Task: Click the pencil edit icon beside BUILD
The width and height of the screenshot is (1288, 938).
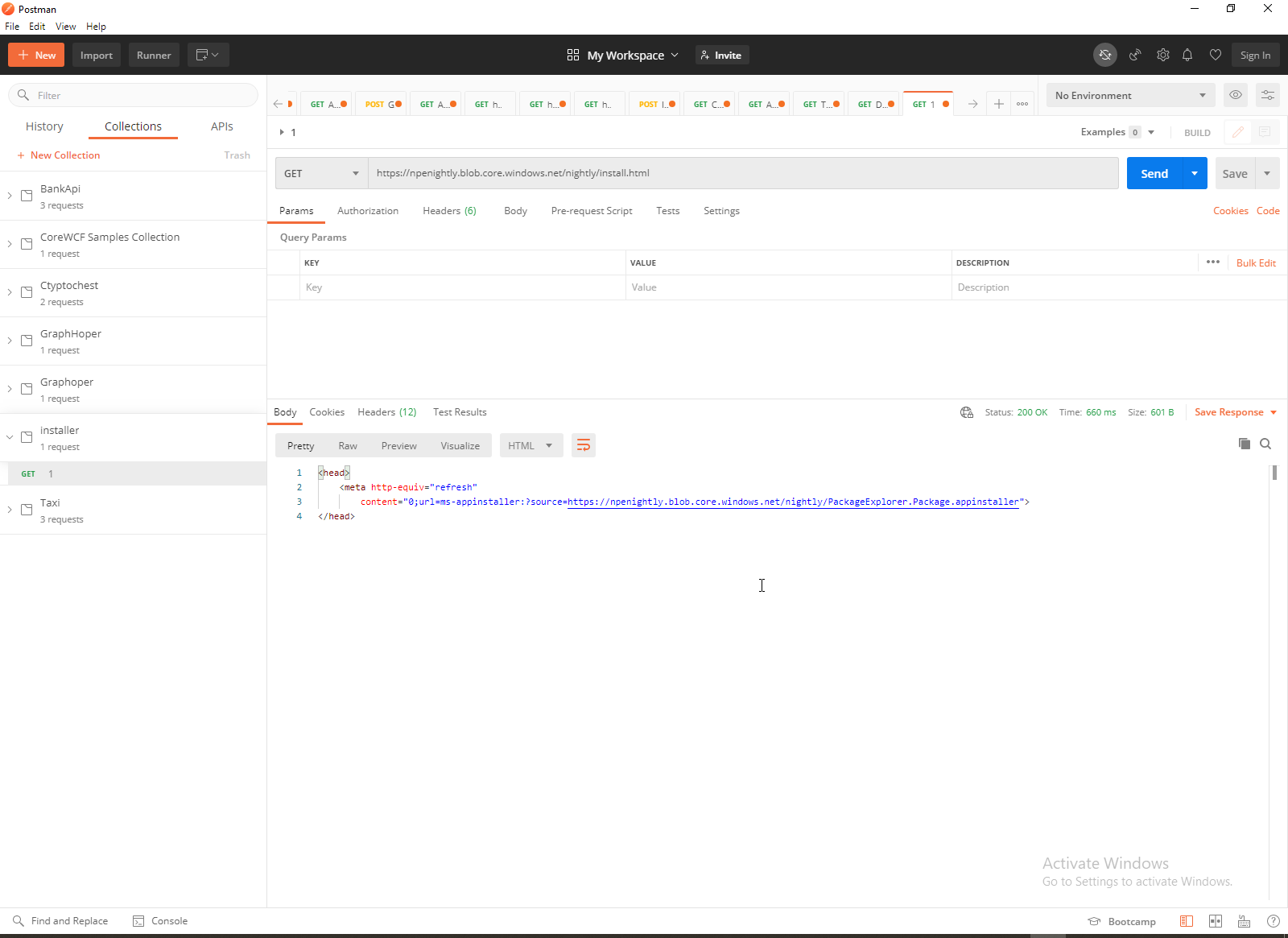Action: click(1238, 132)
